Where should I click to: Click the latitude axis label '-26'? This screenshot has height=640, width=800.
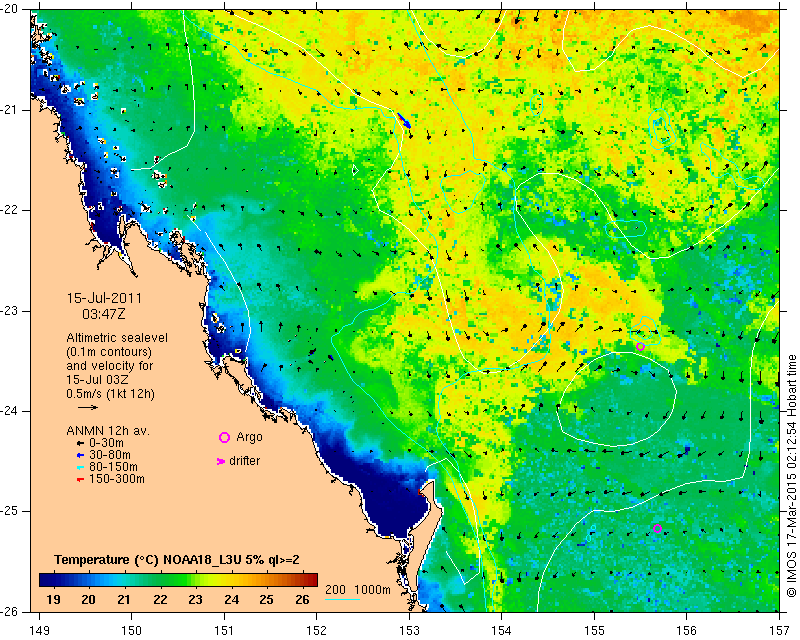click(x=10, y=612)
